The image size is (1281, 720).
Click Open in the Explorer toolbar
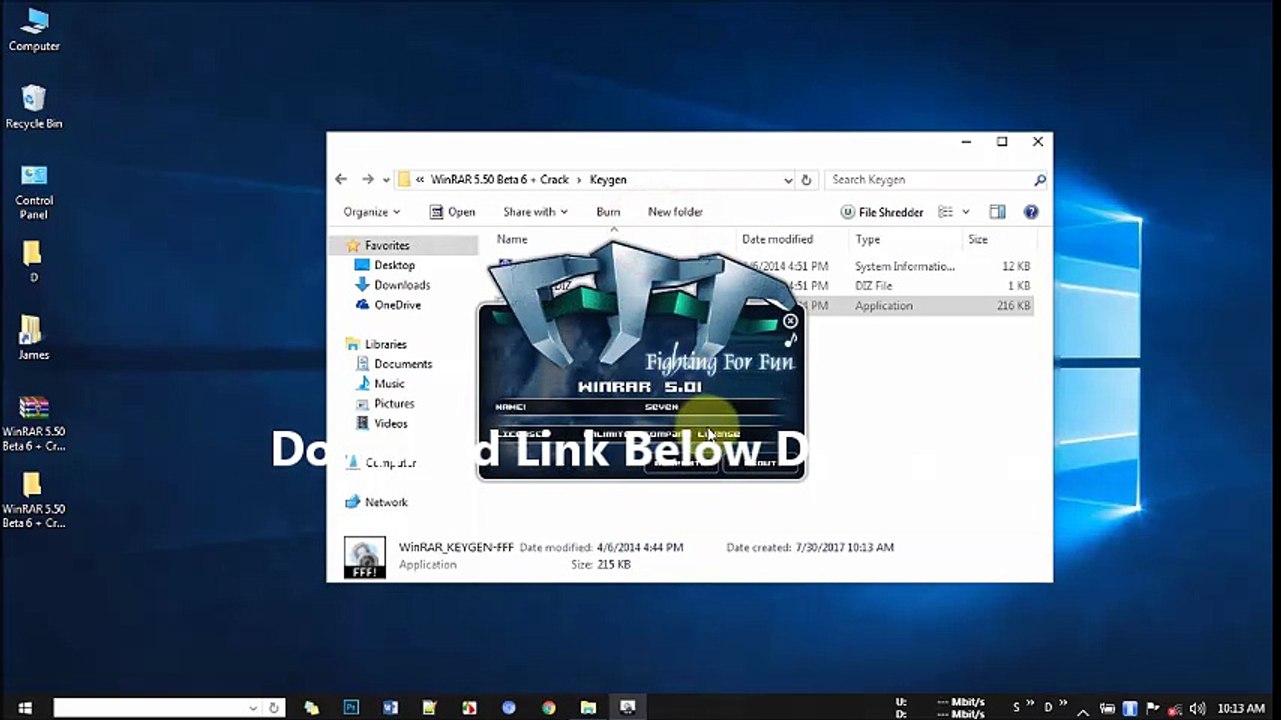pyautogui.click(x=452, y=212)
